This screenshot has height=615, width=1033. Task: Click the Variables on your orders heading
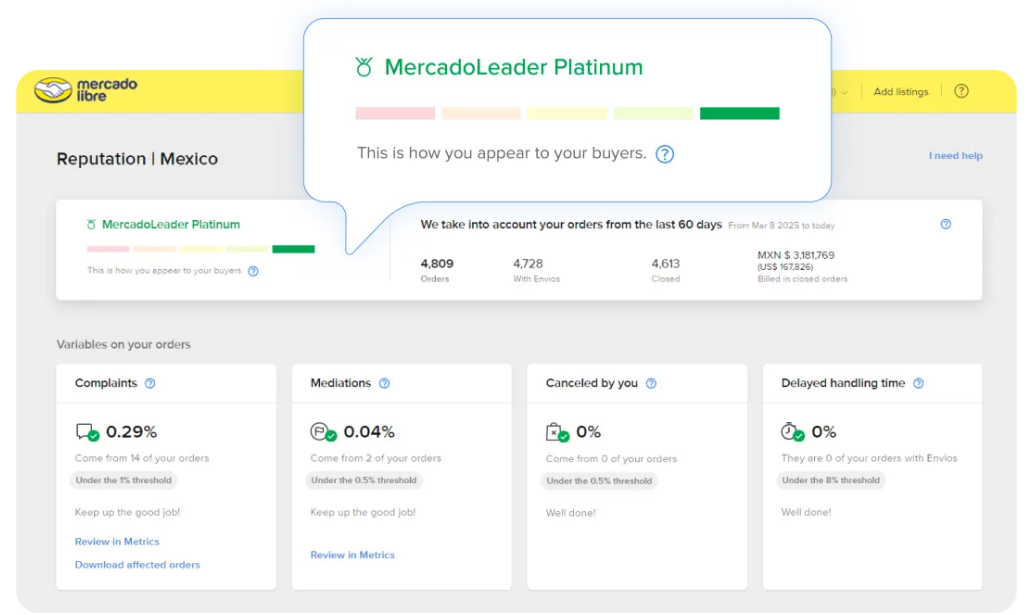[x=124, y=344]
